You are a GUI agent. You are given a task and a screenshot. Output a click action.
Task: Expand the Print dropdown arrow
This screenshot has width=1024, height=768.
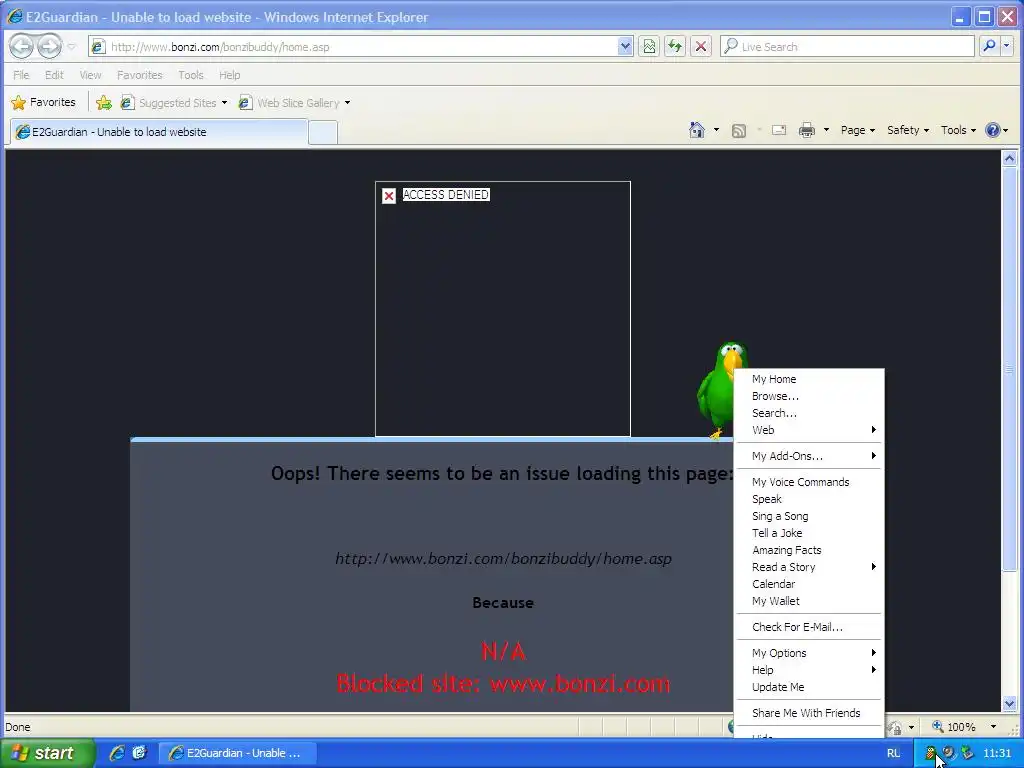click(x=826, y=130)
